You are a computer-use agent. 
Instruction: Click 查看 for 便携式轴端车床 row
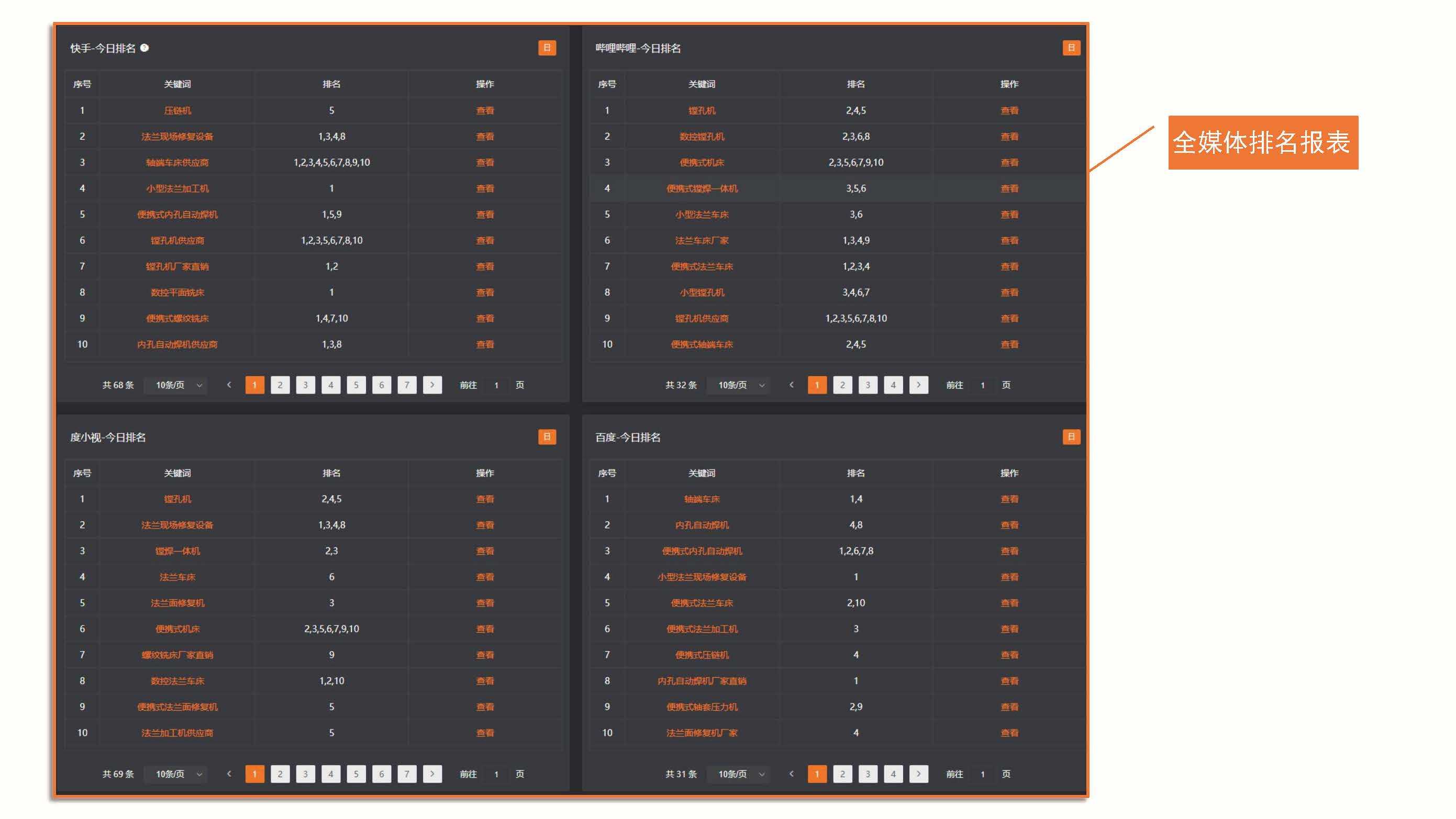point(1009,344)
